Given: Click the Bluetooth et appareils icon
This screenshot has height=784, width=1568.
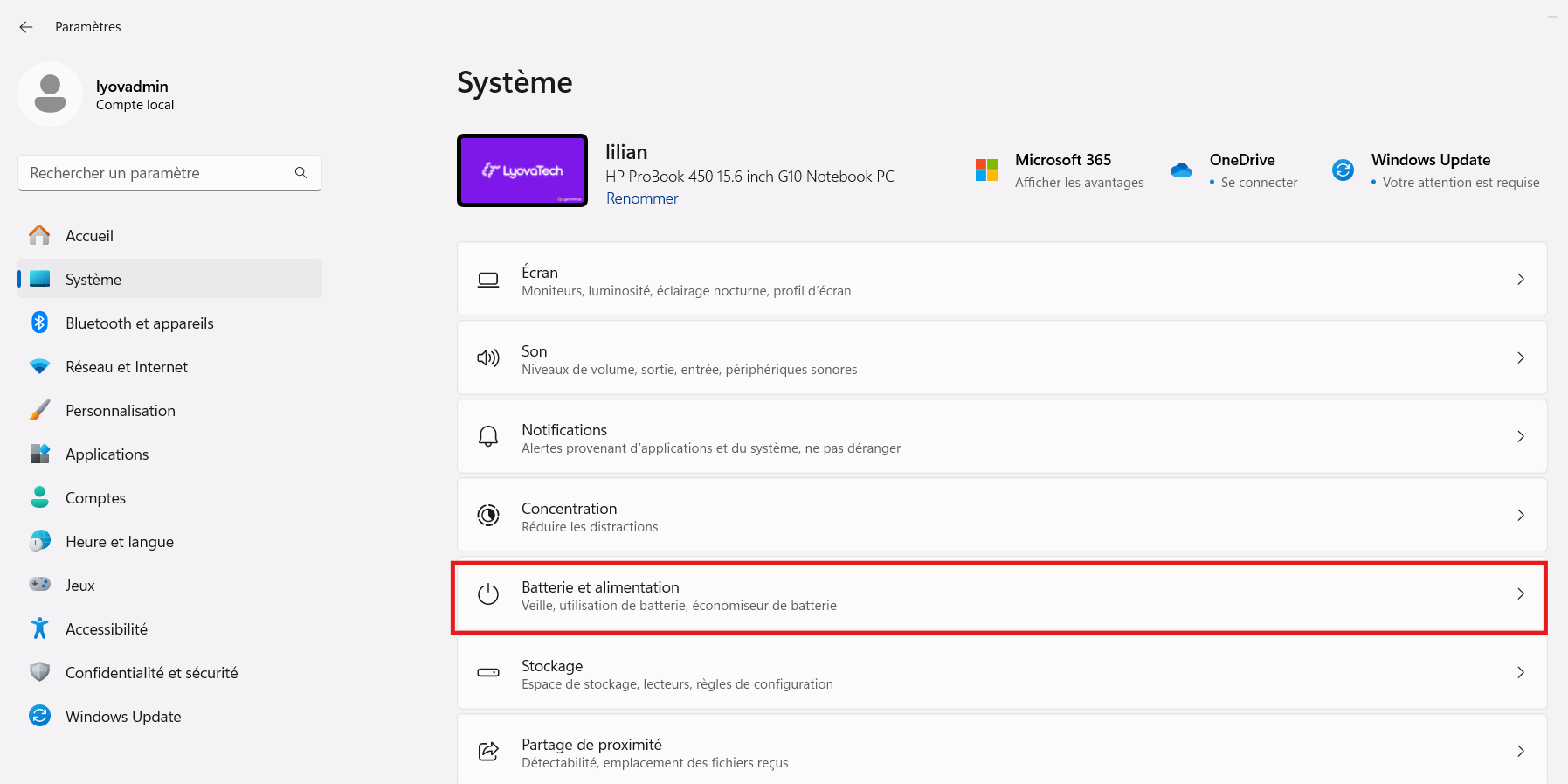Looking at the screenshot, I should (39, 323).
